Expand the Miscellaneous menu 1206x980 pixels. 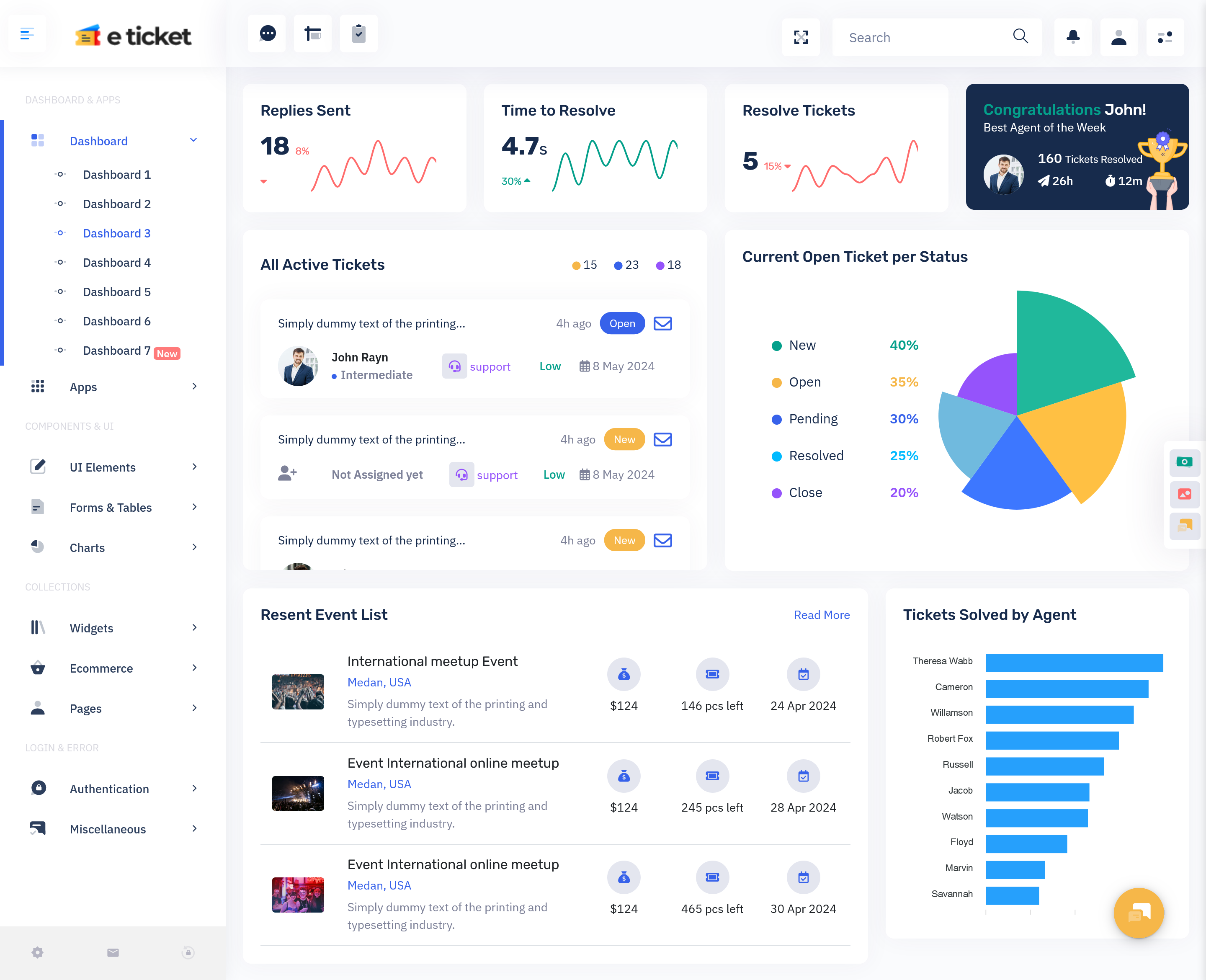(113, 829)
